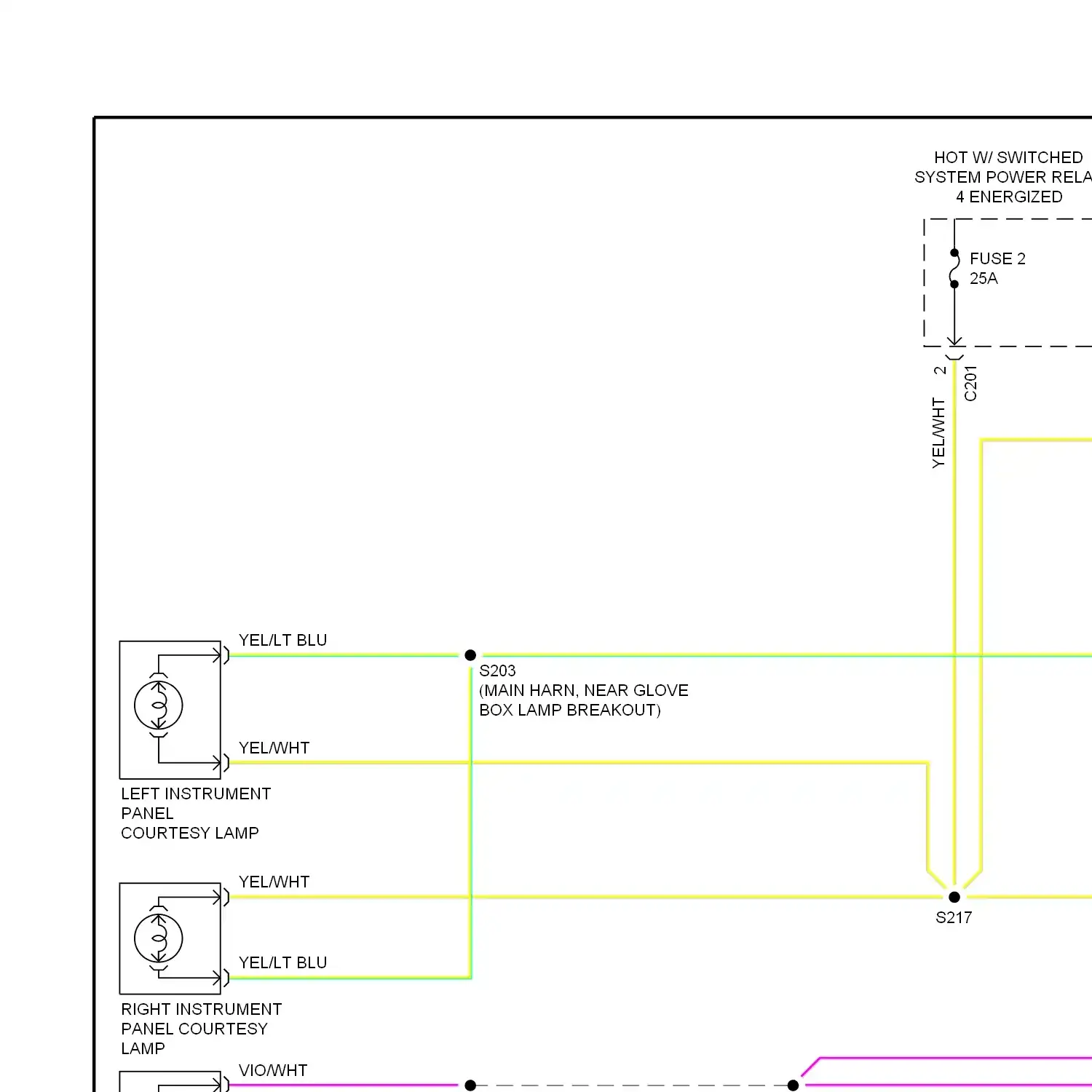Select the left instrument panel lamp symbol

(x=159, y=705)
